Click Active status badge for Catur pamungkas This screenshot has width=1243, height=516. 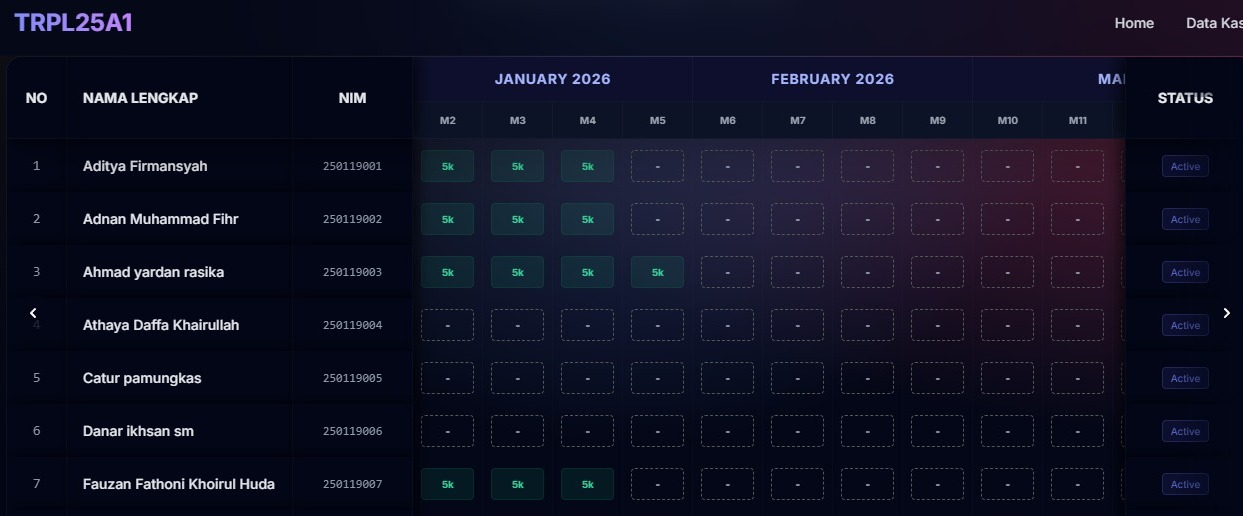coord(1185,378)
